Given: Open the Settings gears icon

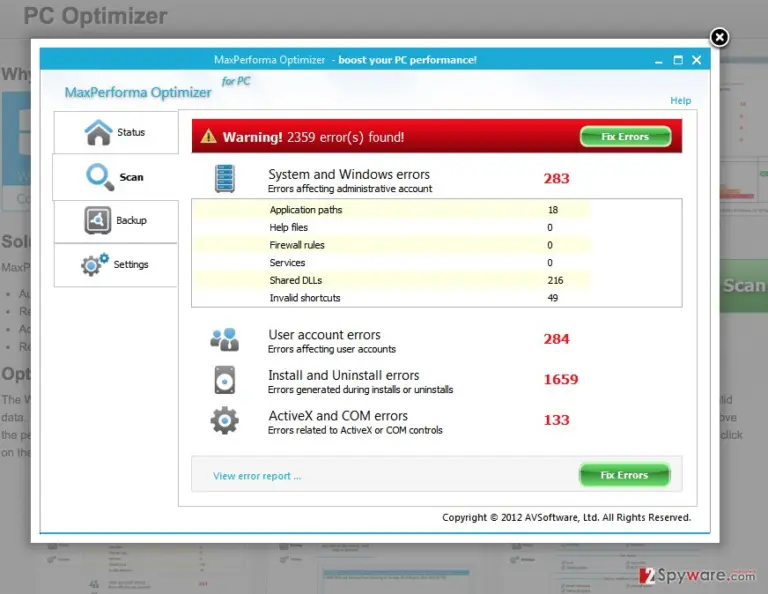Looking at the screenshot, I should 95,264.
